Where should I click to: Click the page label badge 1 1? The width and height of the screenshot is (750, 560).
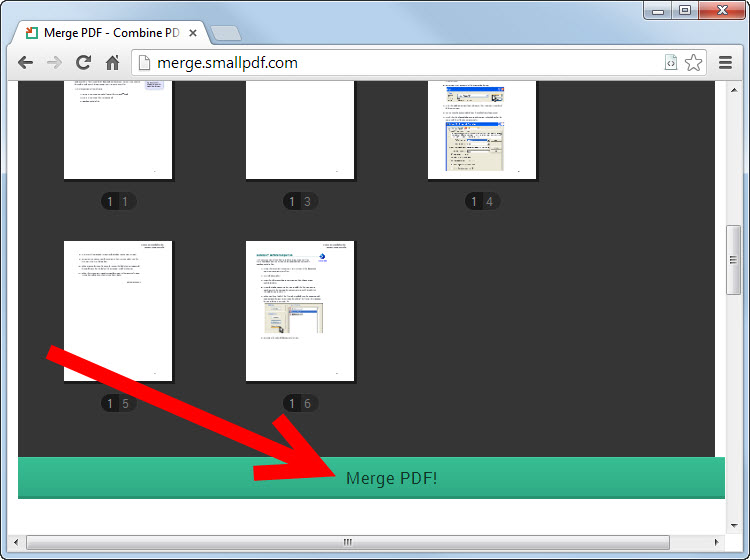[119, 201]
